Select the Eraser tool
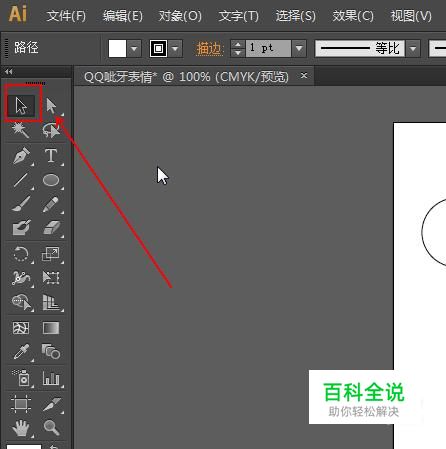446x449 pixels. tap(51, 228)
